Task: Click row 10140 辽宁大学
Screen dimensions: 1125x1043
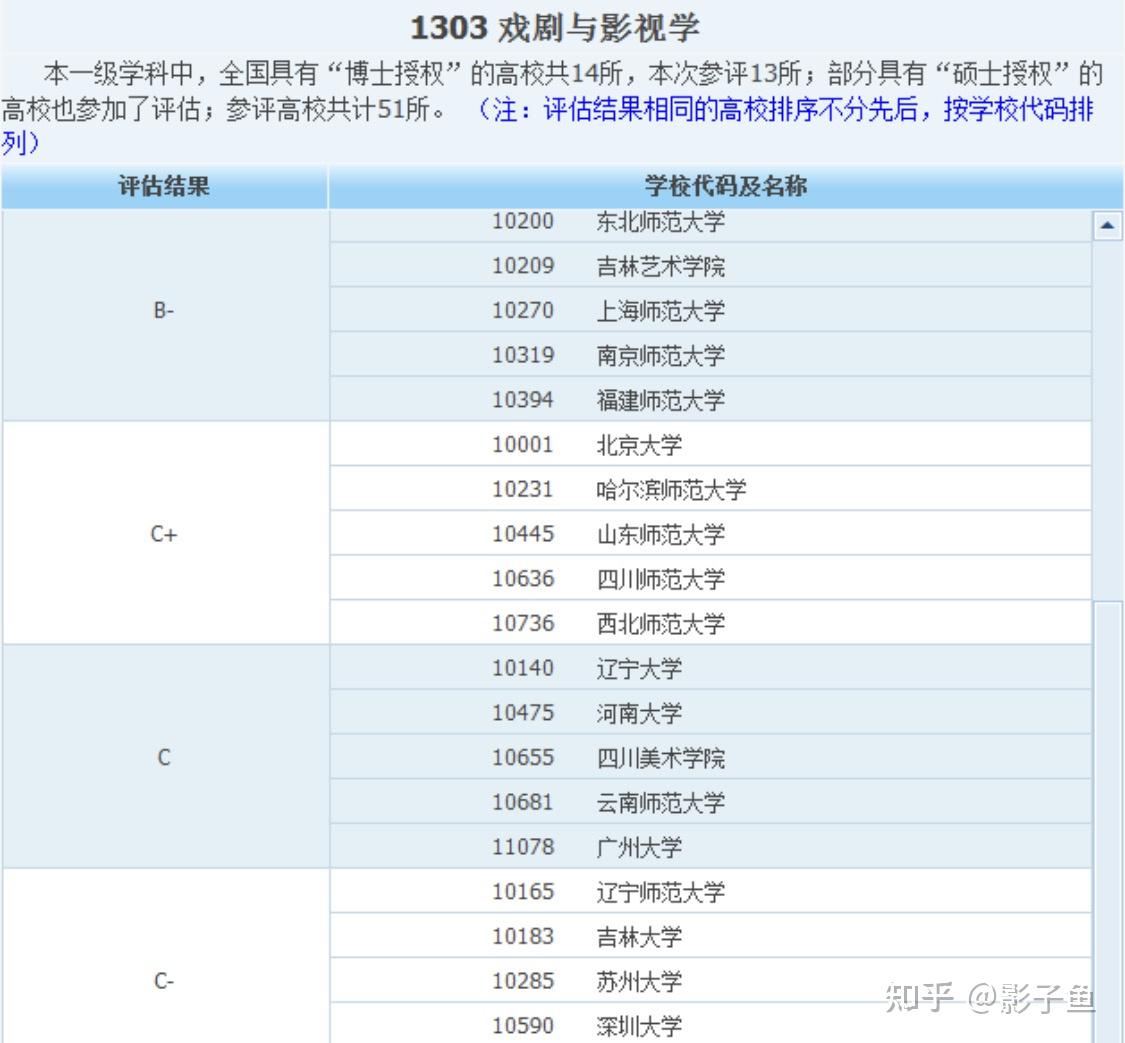Action: point(710,667)
